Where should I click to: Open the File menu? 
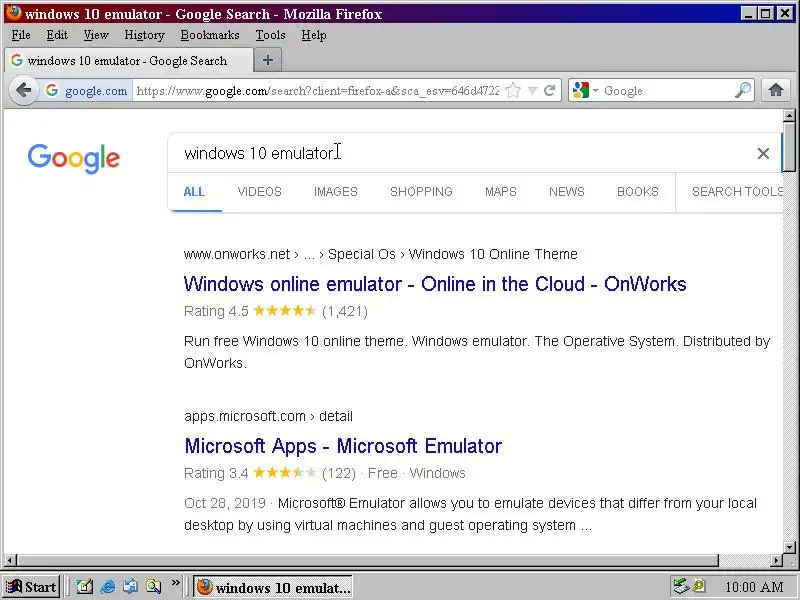point(21,35)
